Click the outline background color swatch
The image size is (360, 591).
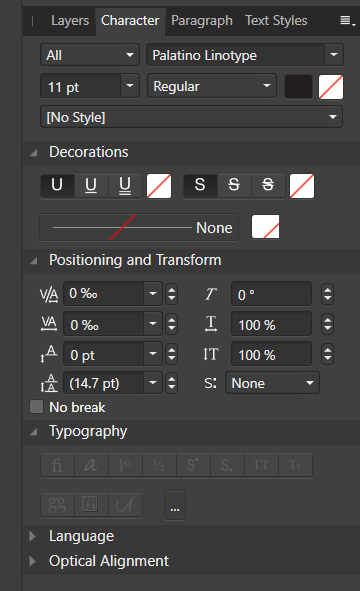point(266,227)
